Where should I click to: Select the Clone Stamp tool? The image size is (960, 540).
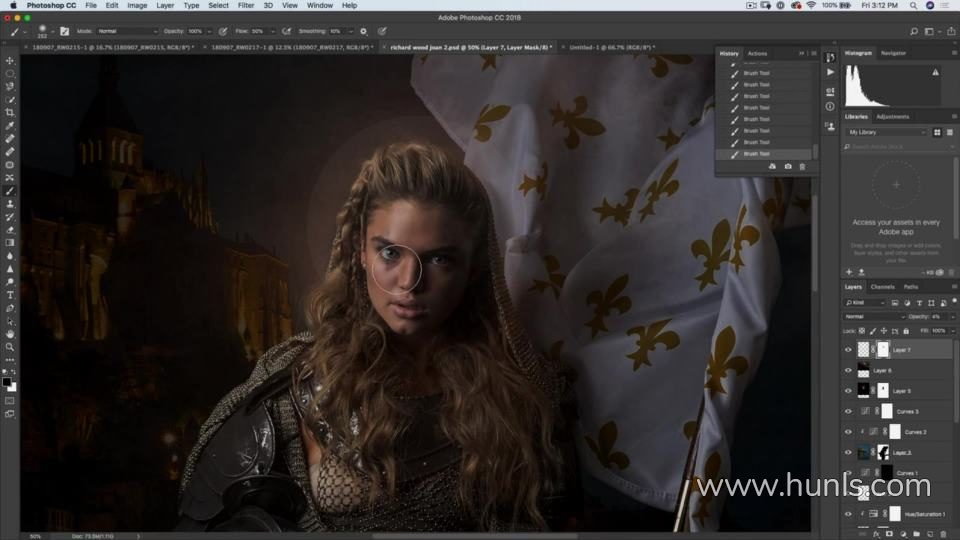click(x=10, y=204)
